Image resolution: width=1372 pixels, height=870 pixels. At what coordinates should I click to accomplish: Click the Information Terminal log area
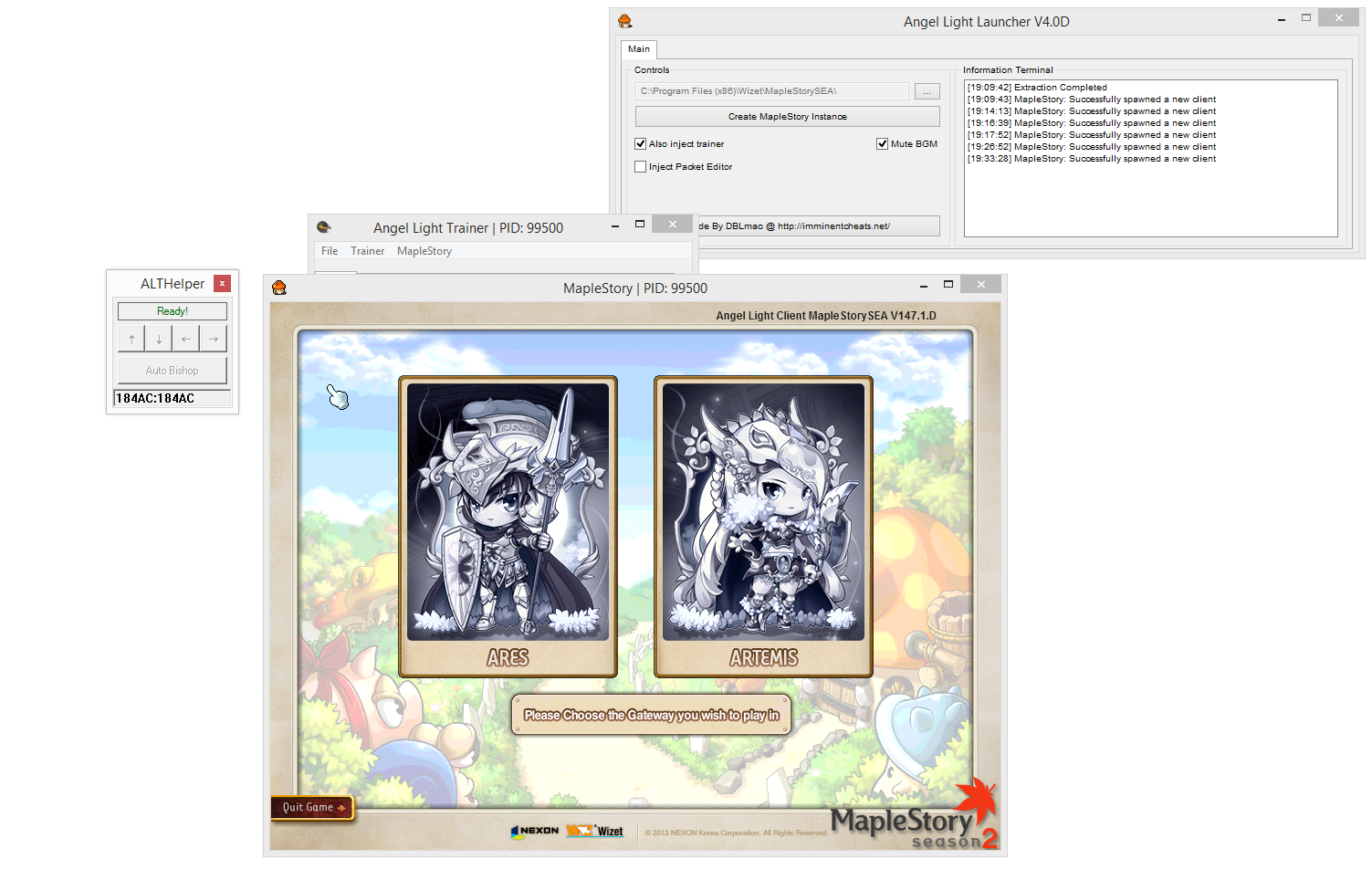click(x=1151, y=159)
